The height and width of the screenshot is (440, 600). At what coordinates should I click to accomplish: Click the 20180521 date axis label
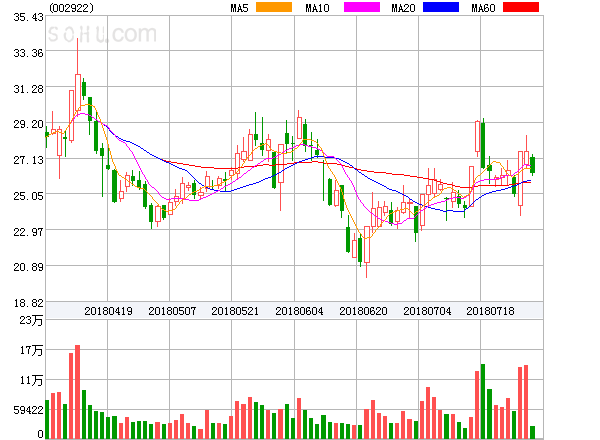click(x=235, y=311)
